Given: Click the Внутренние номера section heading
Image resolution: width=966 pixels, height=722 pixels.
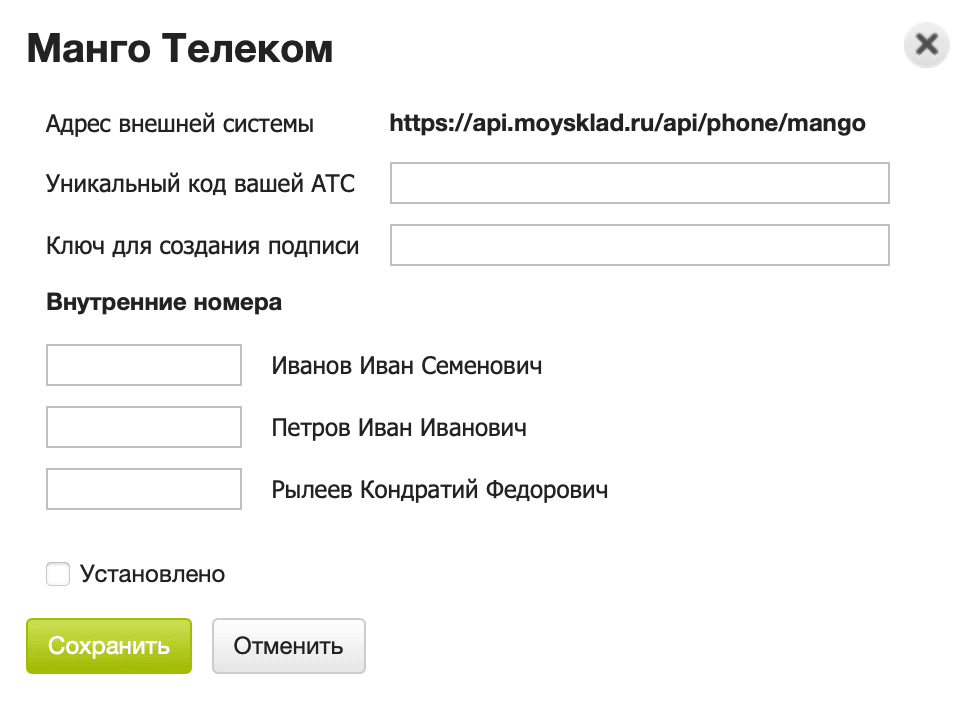Looking at the screenshot, I should point(162,302).
